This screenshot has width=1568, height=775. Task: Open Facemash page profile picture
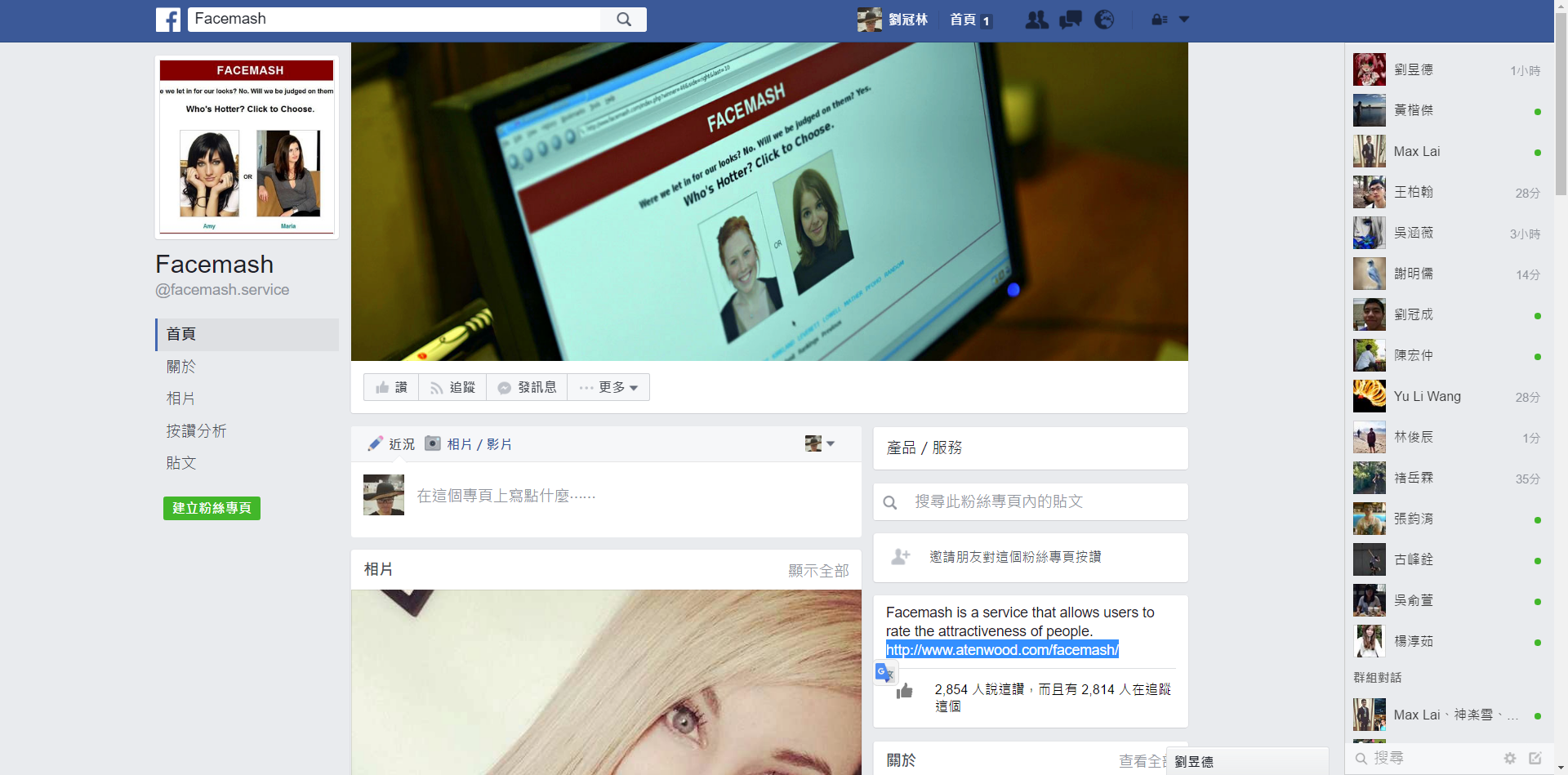tap(247, 147)
